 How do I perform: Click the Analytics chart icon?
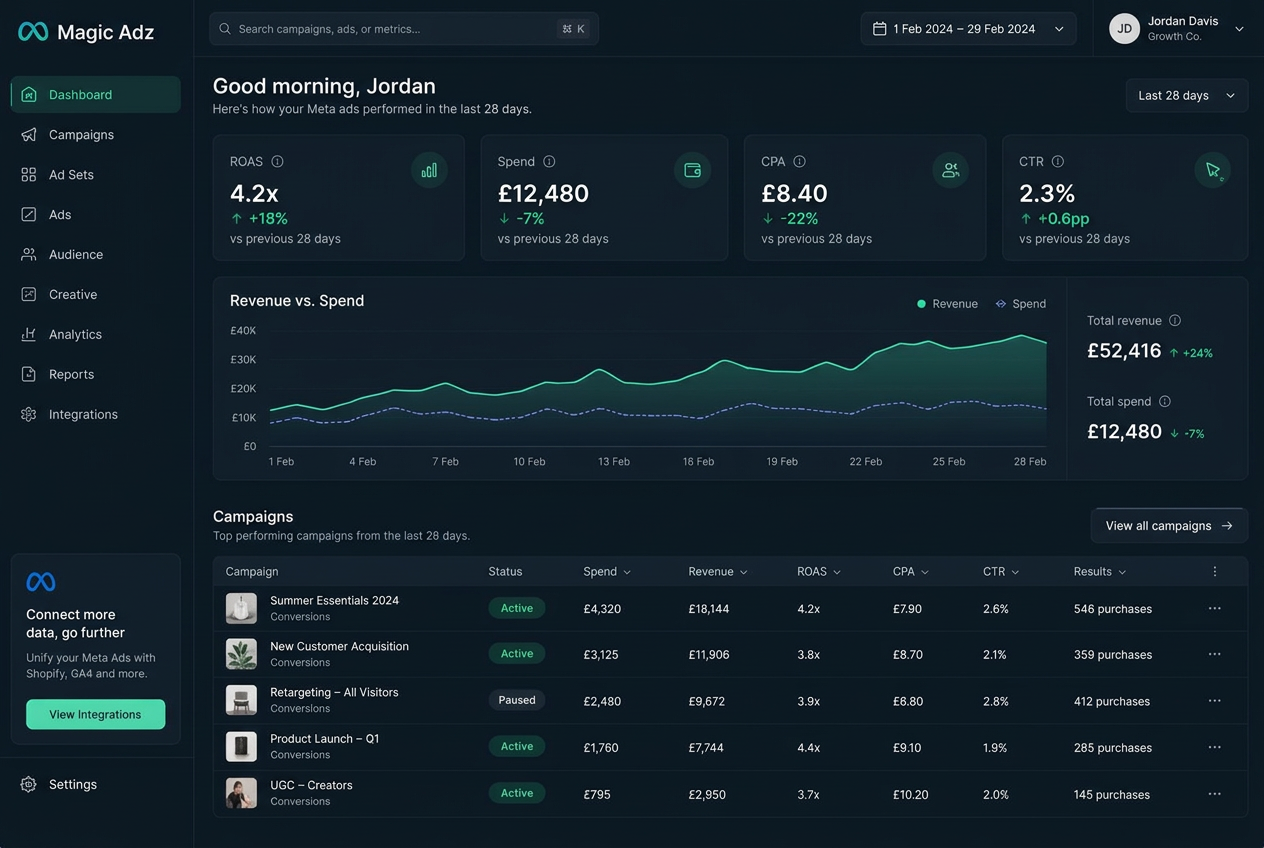29,335
